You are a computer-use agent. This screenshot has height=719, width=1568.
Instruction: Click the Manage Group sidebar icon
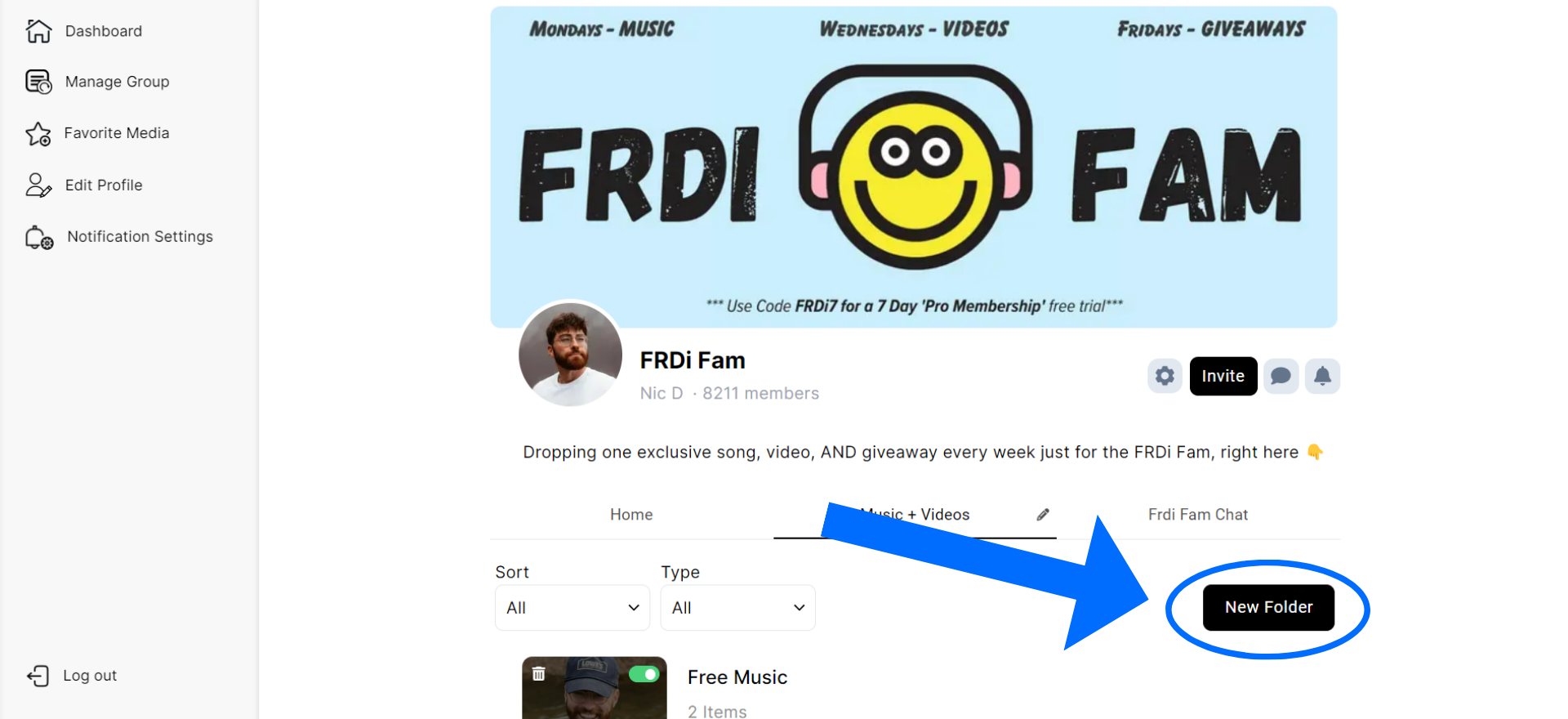[38, 82]
